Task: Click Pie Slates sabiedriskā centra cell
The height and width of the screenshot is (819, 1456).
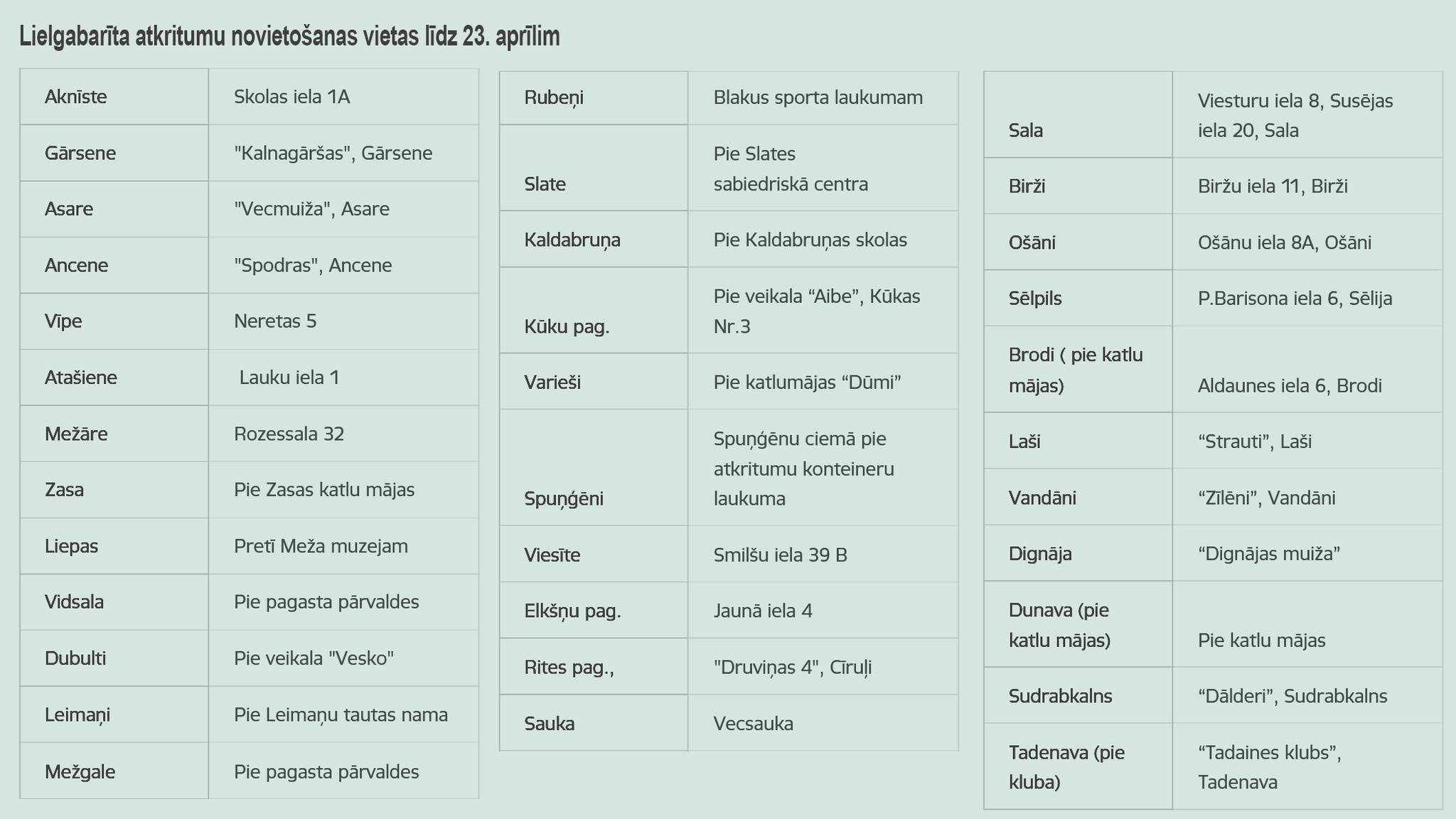Action: (x=823, y=168)
